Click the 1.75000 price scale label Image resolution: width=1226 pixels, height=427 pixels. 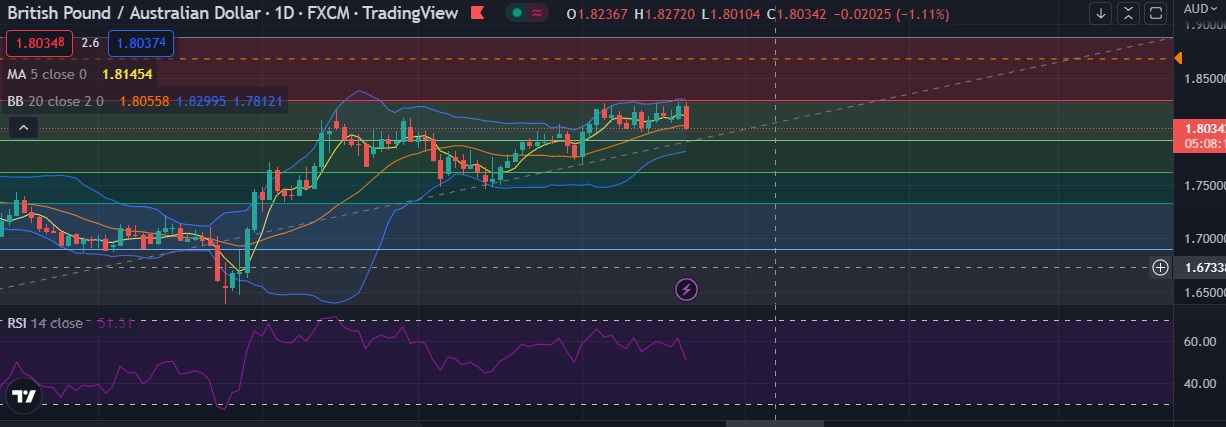pyautogui.click(x=1203, y=186)
